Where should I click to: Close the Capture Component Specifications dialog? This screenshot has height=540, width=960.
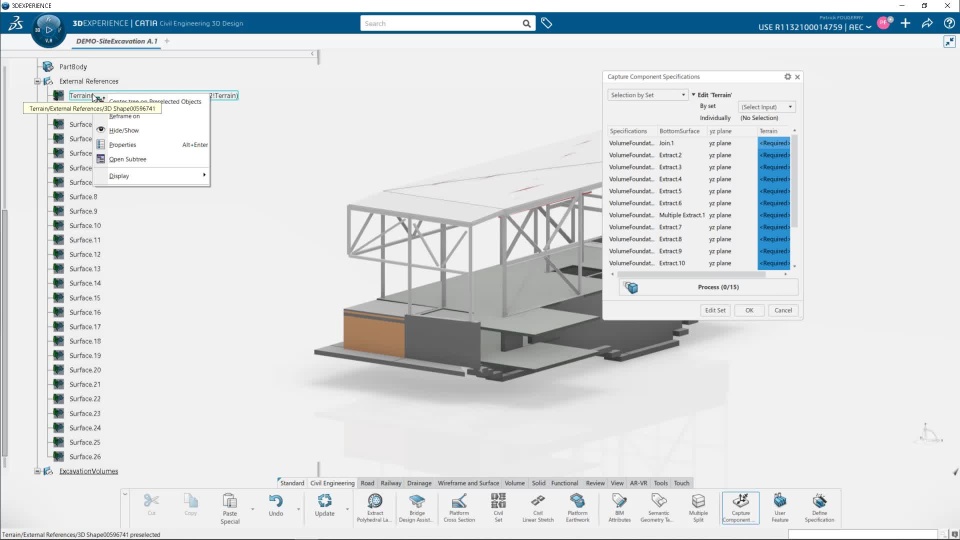pos(797,77)
